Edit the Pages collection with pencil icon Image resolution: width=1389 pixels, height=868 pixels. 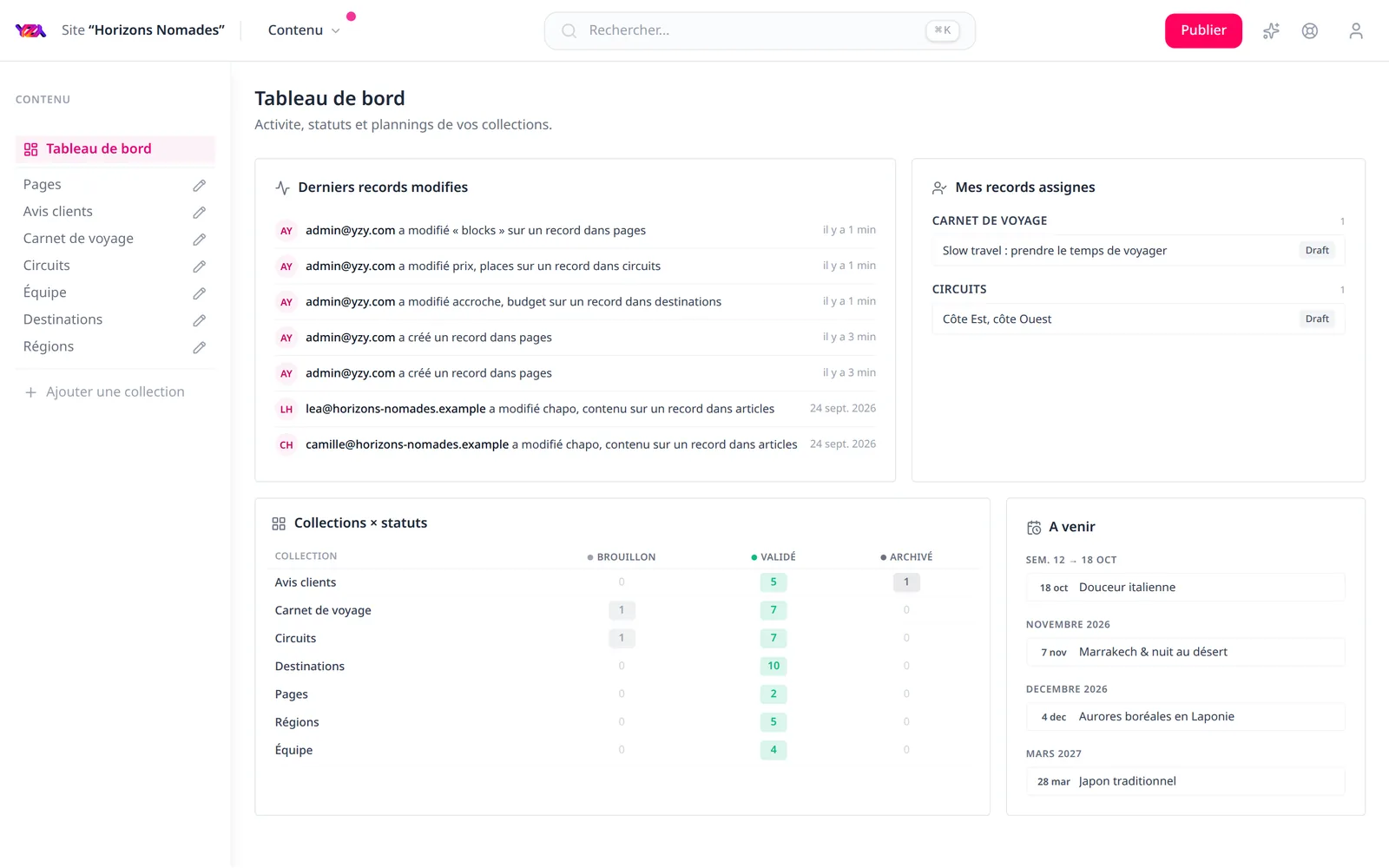pyautogui.click(x=200, y=185)
